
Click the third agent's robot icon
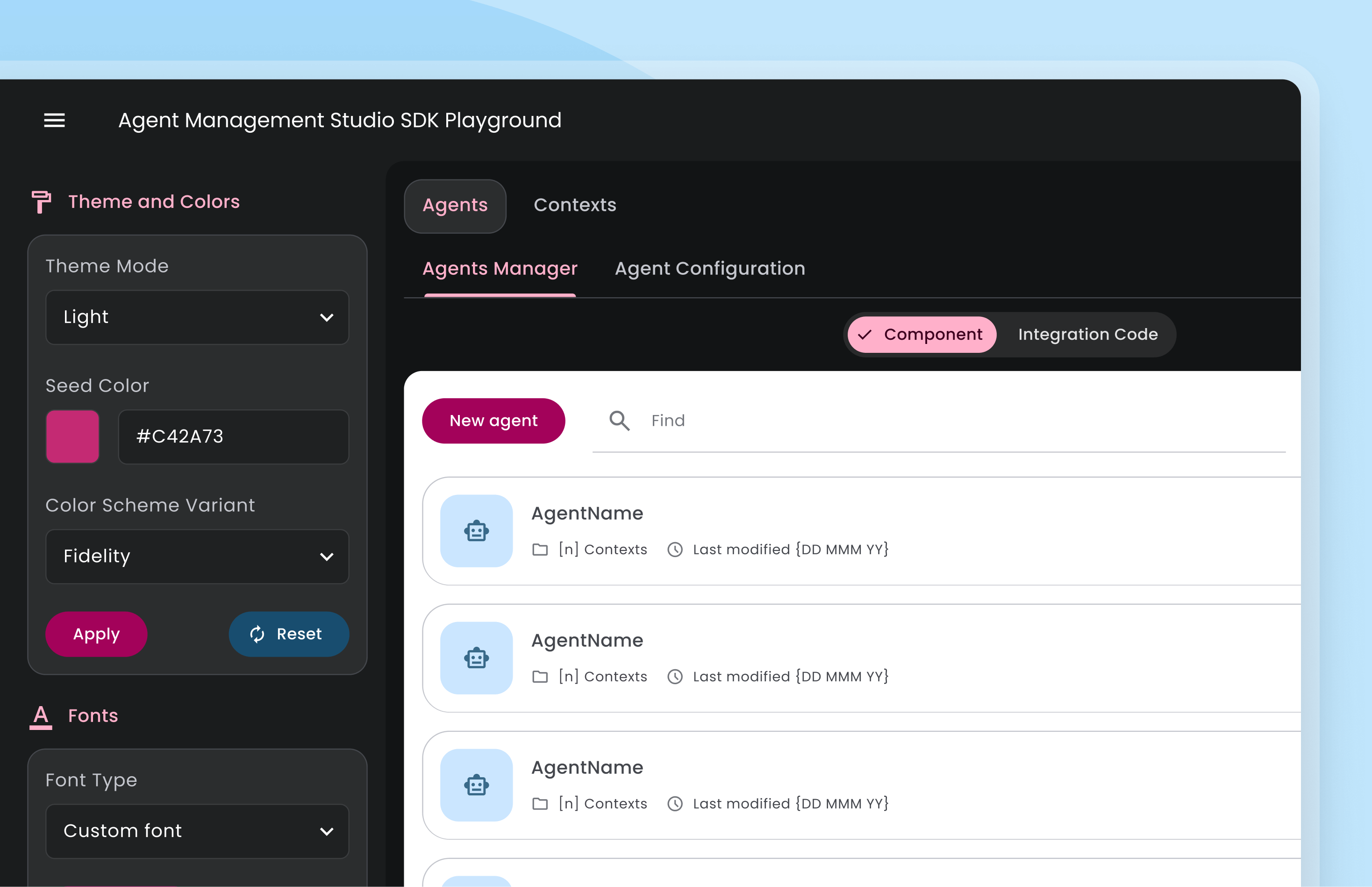[476, 786]
